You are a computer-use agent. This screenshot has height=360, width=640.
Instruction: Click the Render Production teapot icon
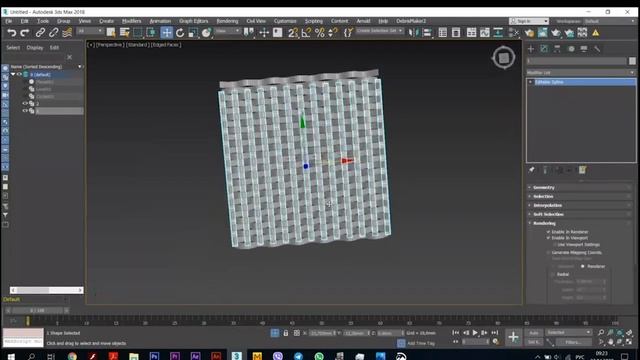tap(556, 33)
